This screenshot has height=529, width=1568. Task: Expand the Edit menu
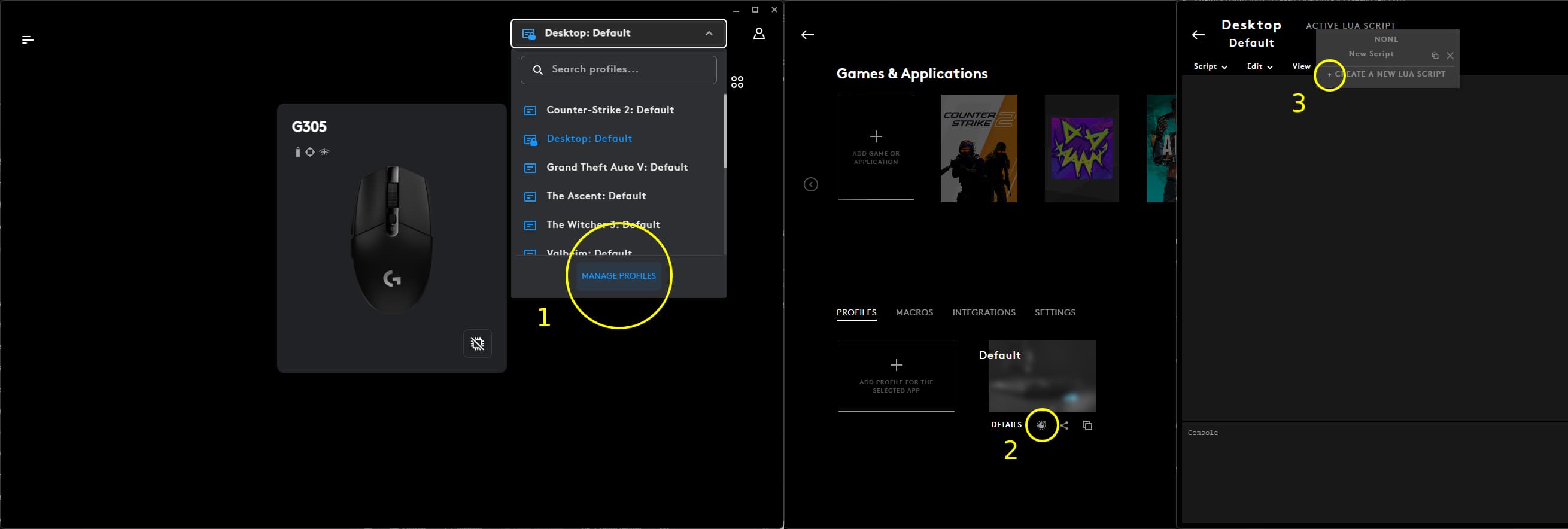[x=1259, y=66]
